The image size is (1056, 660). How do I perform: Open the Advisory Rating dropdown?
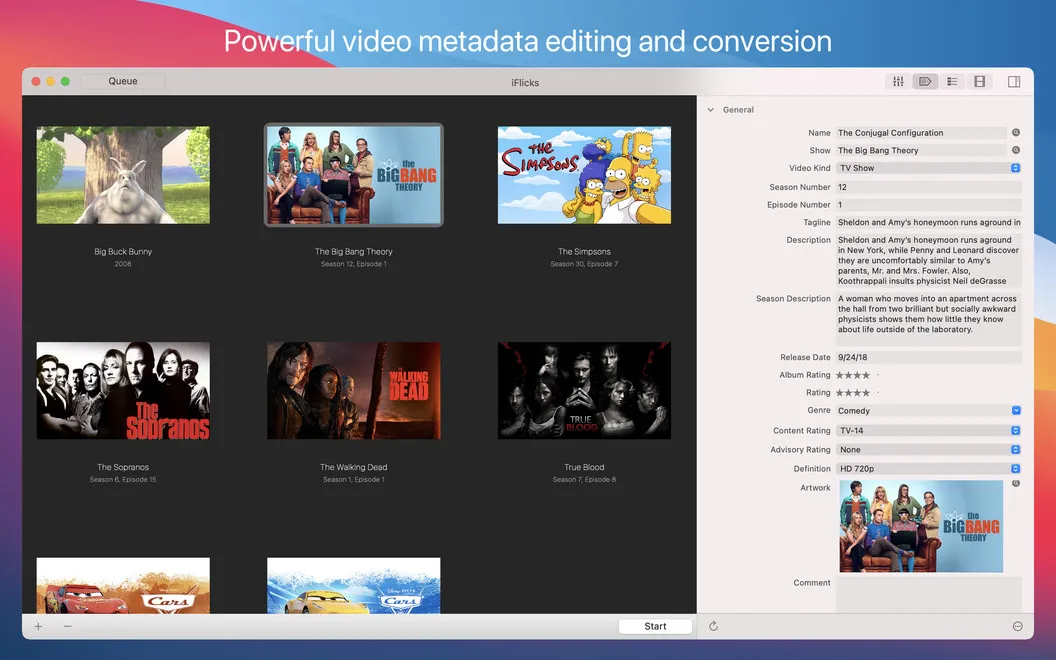[929, 449]
